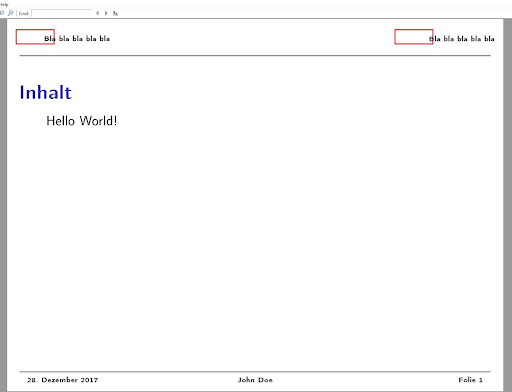Open the Help menu
512x392 pixels.
coord(4,4)
